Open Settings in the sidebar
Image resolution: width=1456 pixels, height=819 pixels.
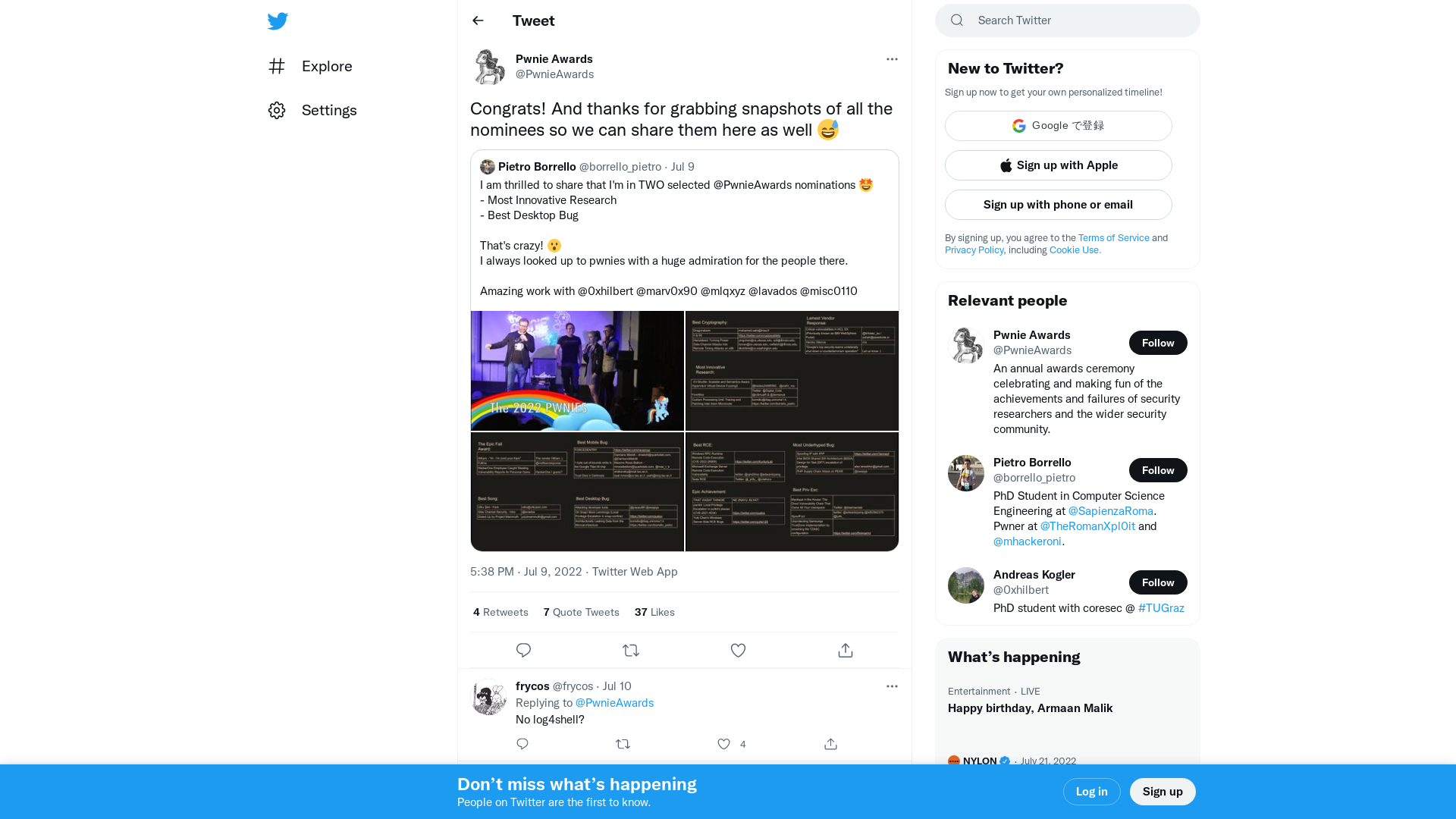point(312,110)
